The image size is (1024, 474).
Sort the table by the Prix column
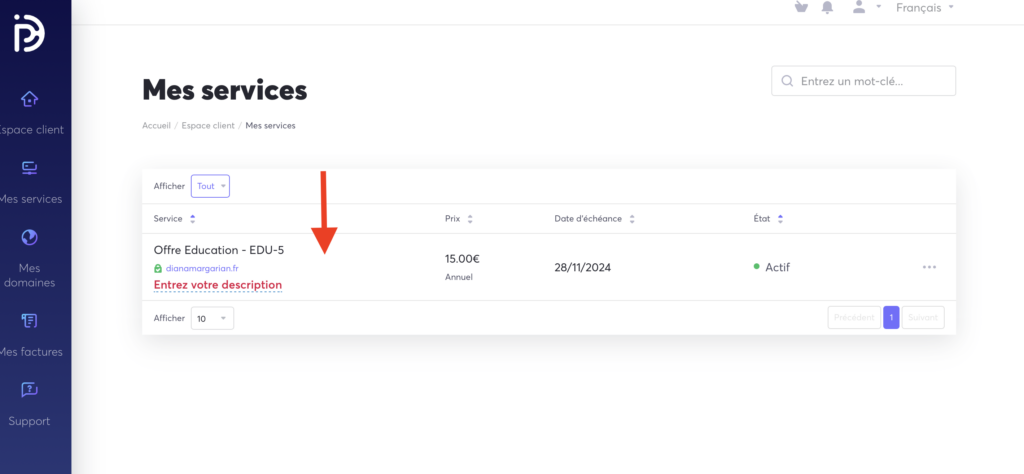click(470, 218)
